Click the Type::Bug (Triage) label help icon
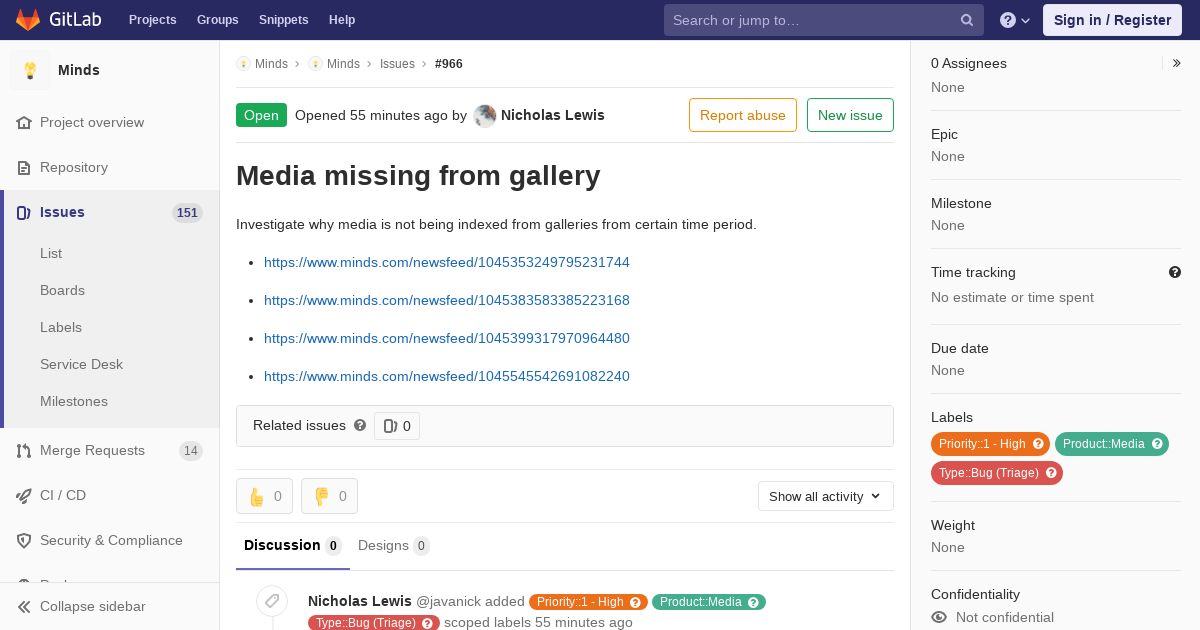1200x630 pixels. (x=1051, y=473)
